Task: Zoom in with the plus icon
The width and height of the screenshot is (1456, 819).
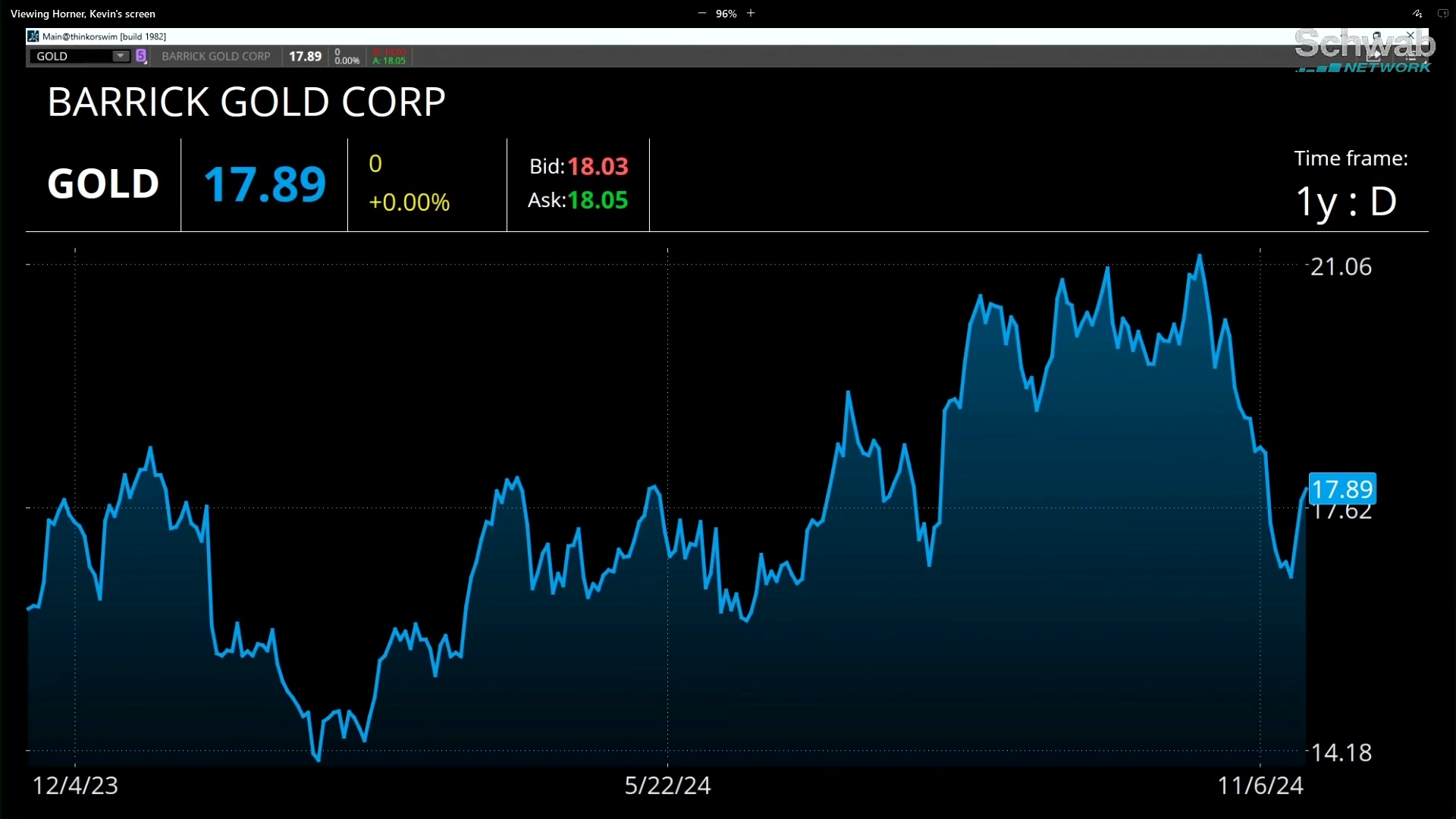Action: coord(751,14)
